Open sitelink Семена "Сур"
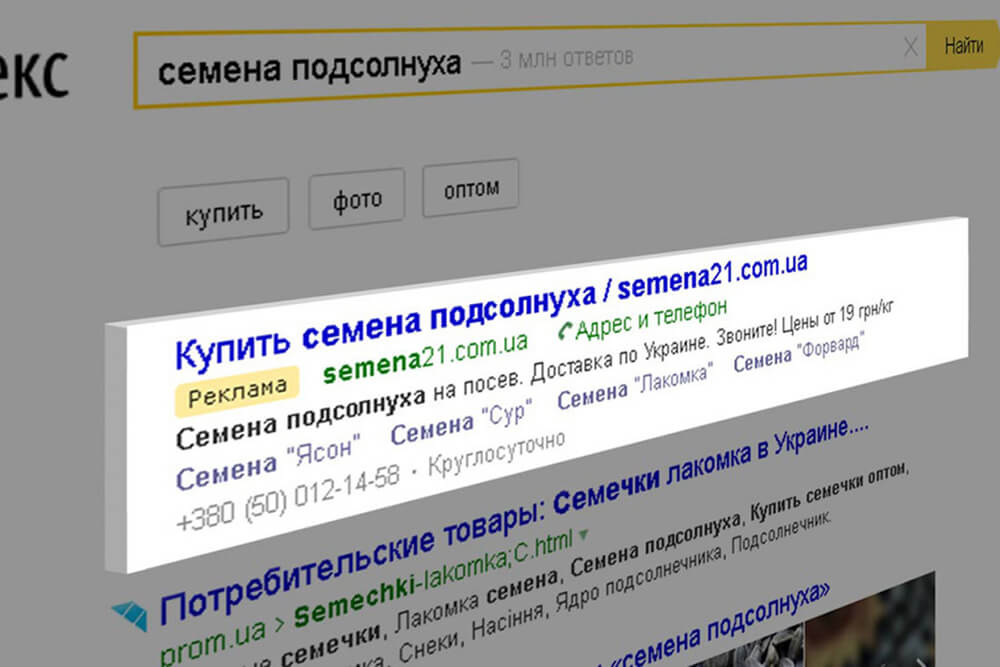This screenshot has height=667, width=1000. 461,423
